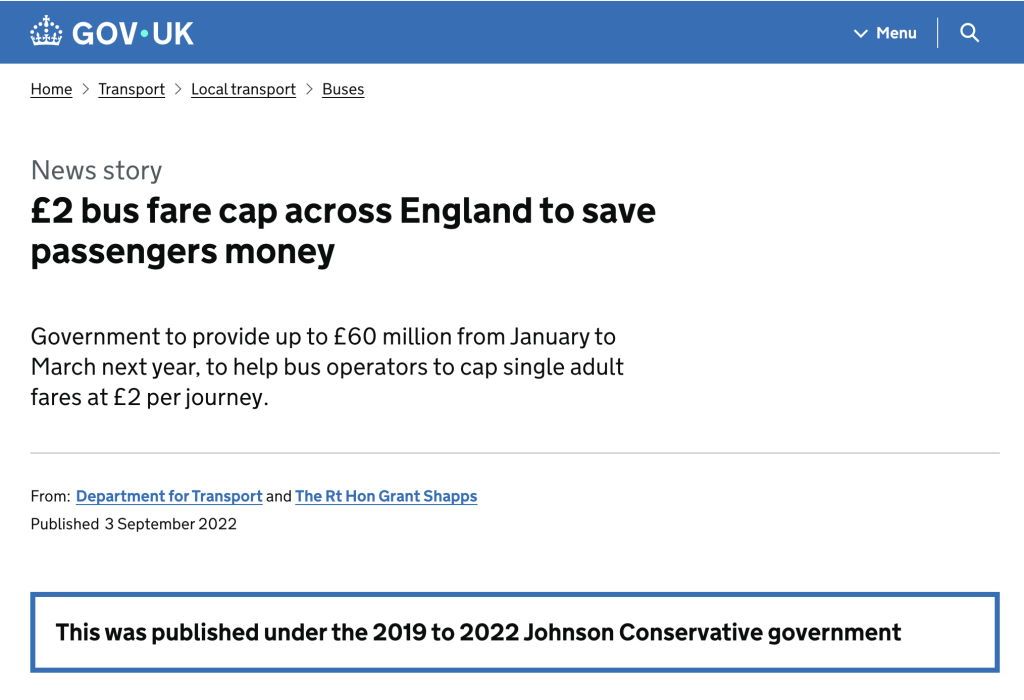
Task: Click the GOV.UK wordmark text
Action: coord(133,33)
